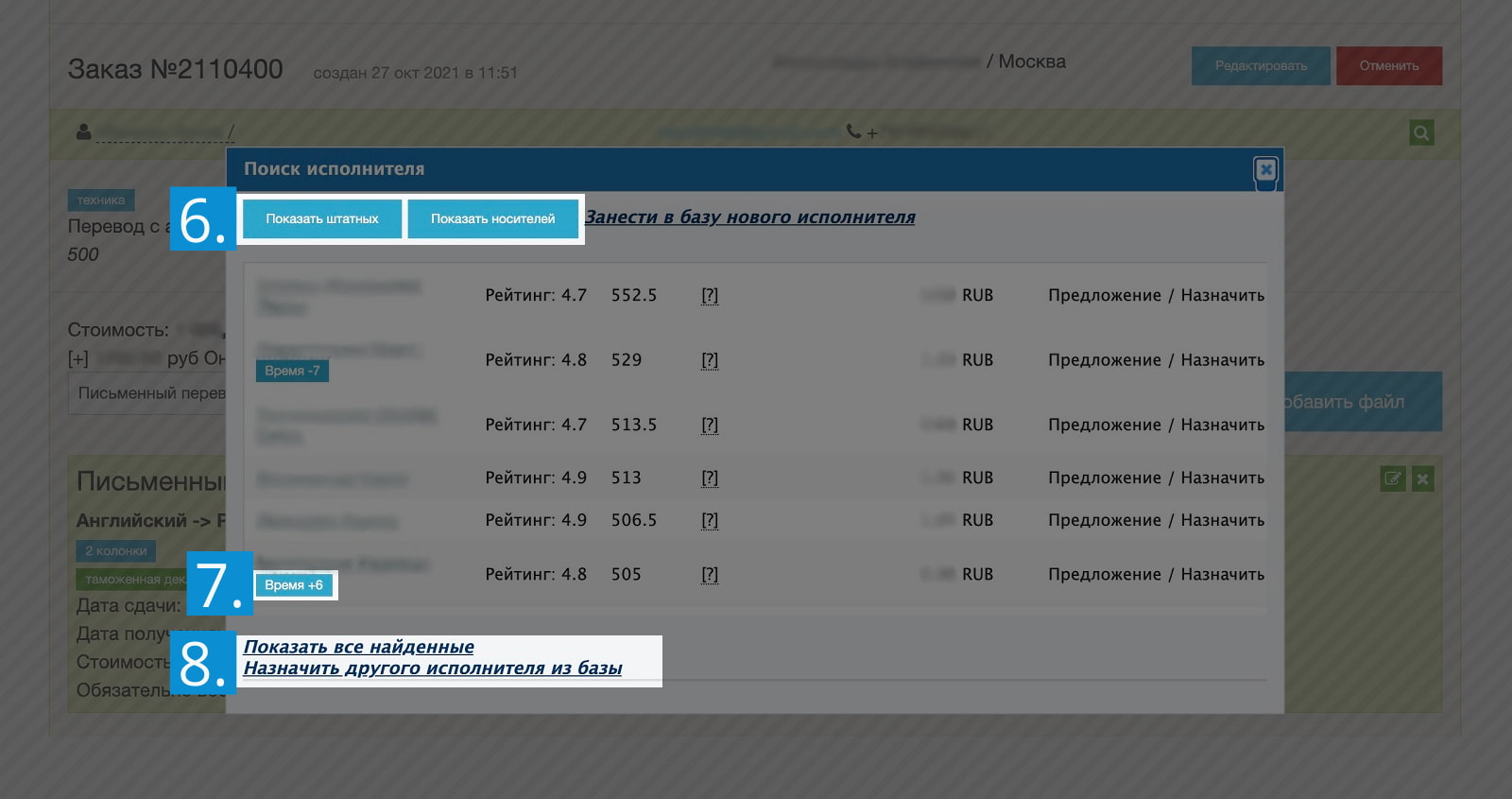Click the Время +6 tag
The height and width of the screenshot is (799, 1512).
[x=294, y=585]
